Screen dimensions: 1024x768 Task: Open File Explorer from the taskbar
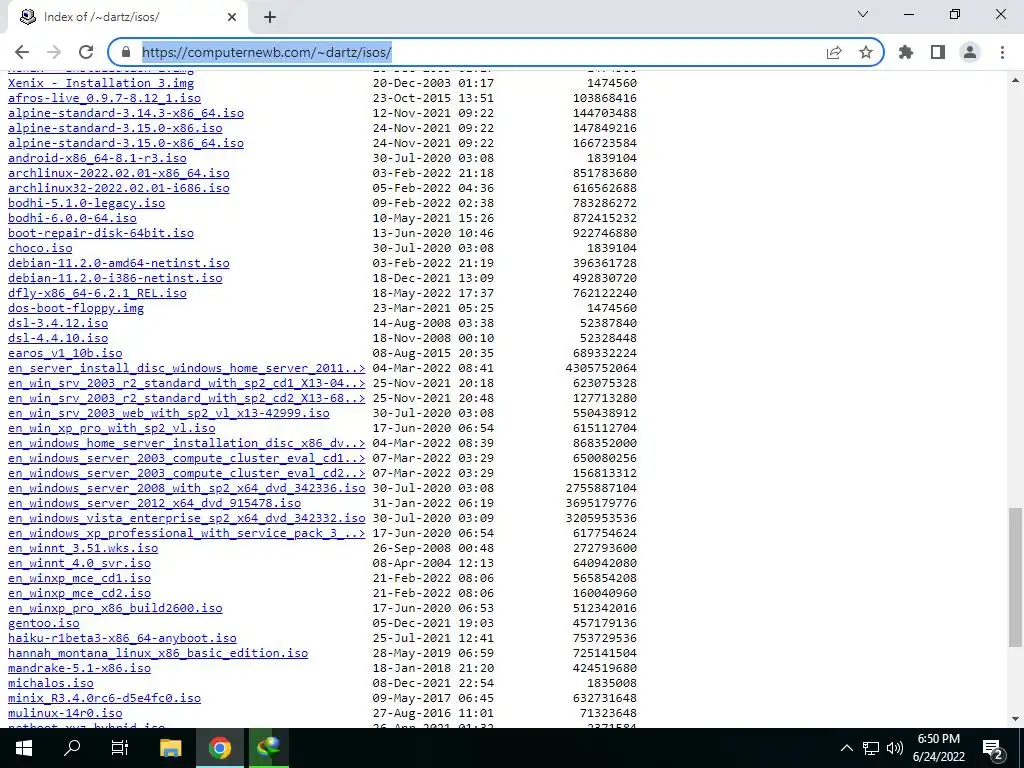pyautogui.click(x=170, y=748)
